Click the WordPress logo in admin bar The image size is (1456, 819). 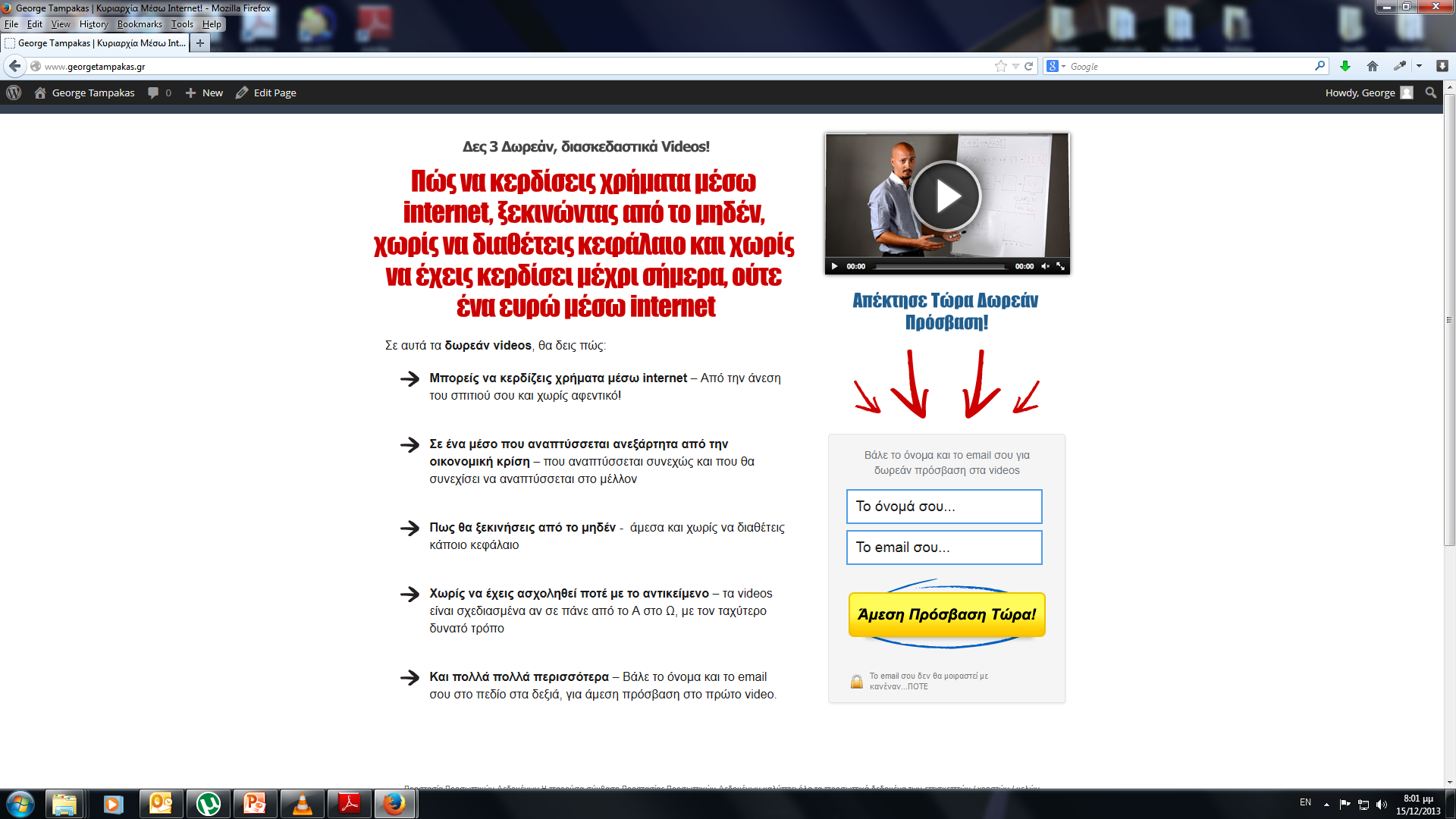click(14, 93)
